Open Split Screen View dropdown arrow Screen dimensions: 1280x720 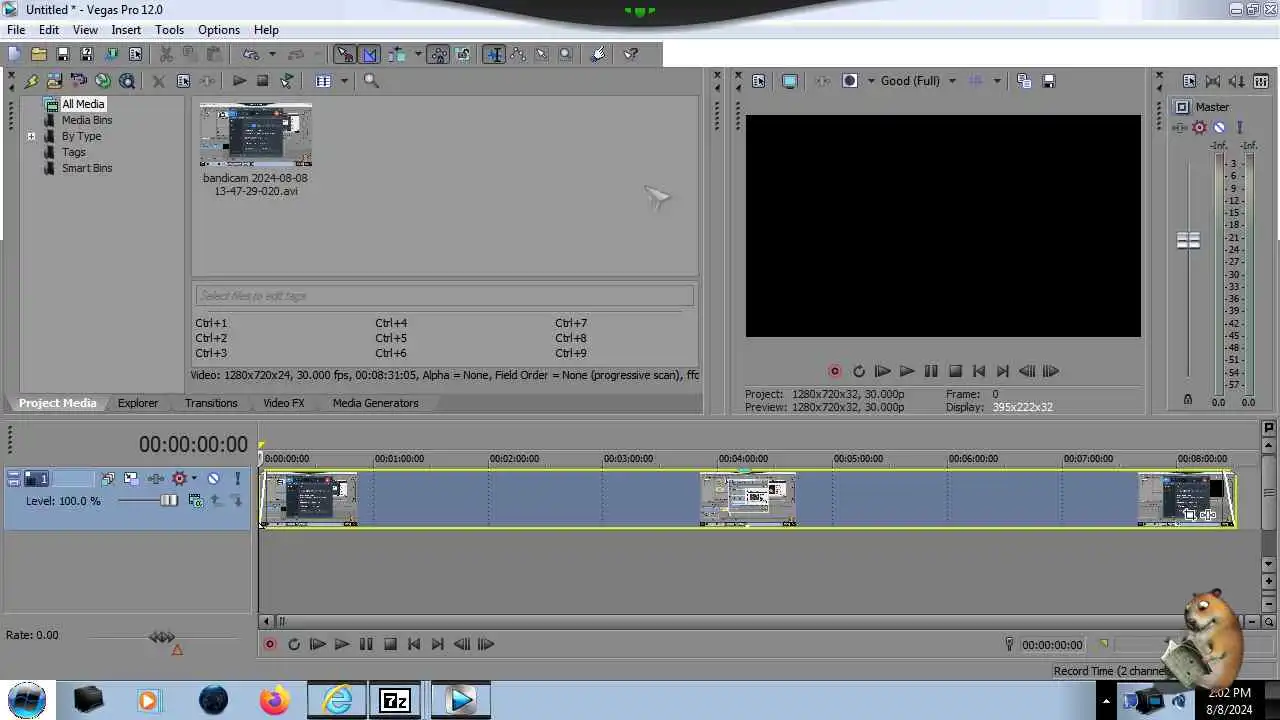click(871, 81)
